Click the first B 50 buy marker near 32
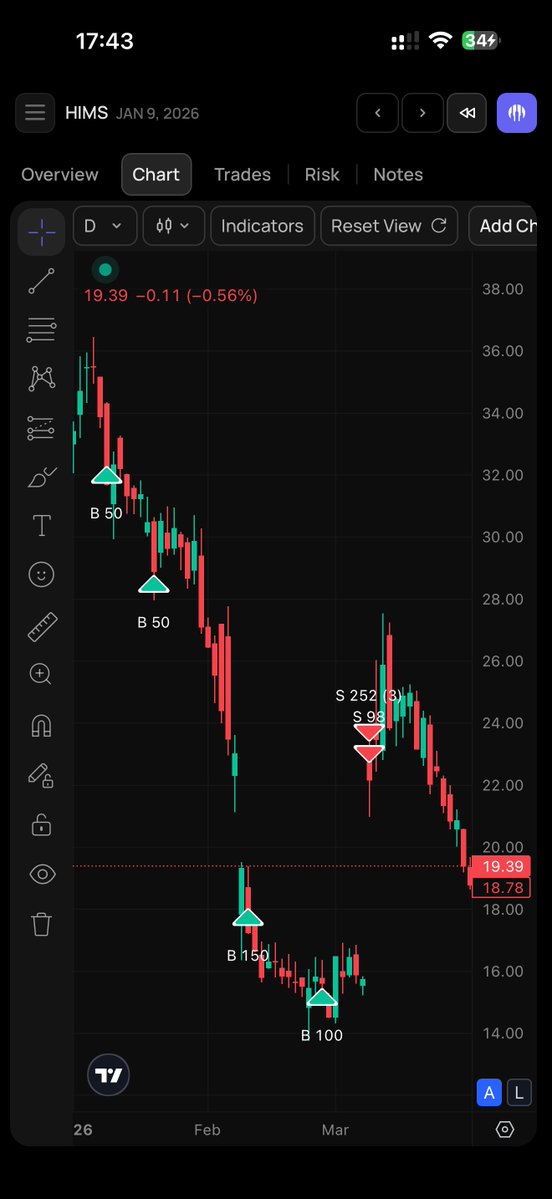552x1199 pixels. coord(106,476)
